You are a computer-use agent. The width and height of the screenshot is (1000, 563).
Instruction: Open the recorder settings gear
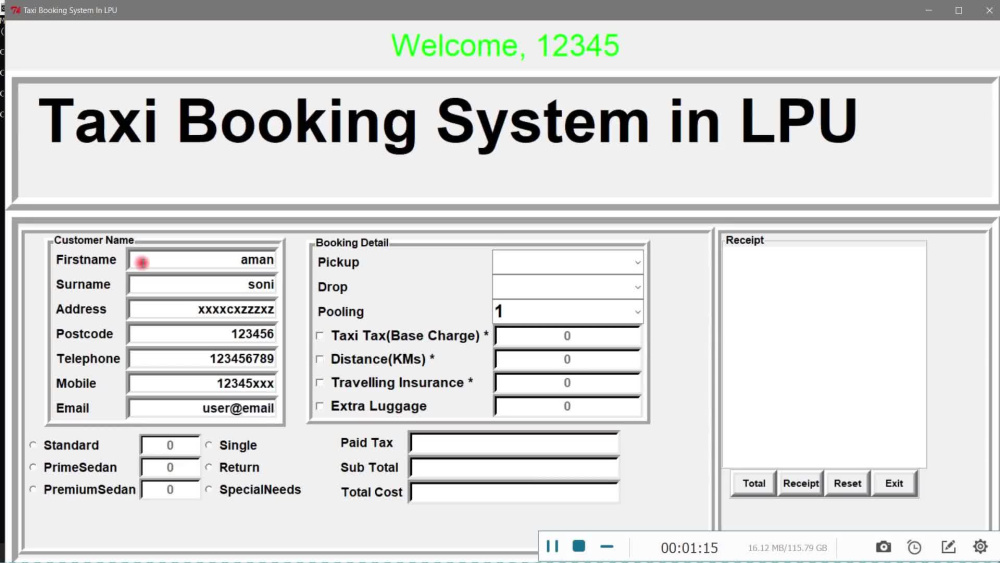tap(980, 546)
